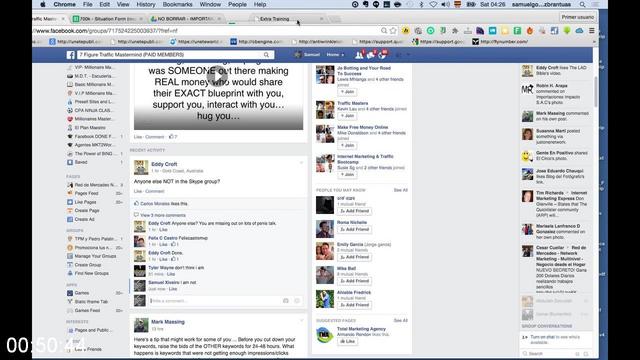The image size is (640, 360).
Task: Attach a photo with the comment camera icon
Action: click(286, 301)
